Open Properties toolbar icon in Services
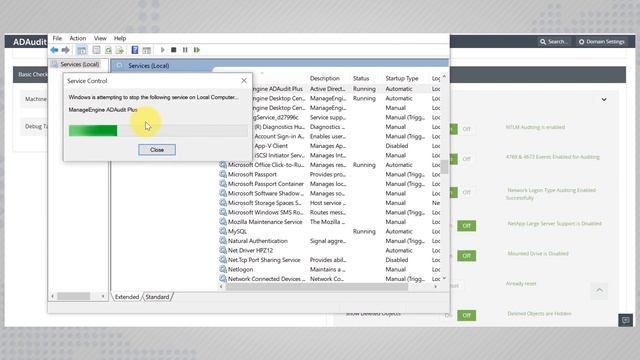This screenshot has height=360, width=640. (x=96, y=50)
